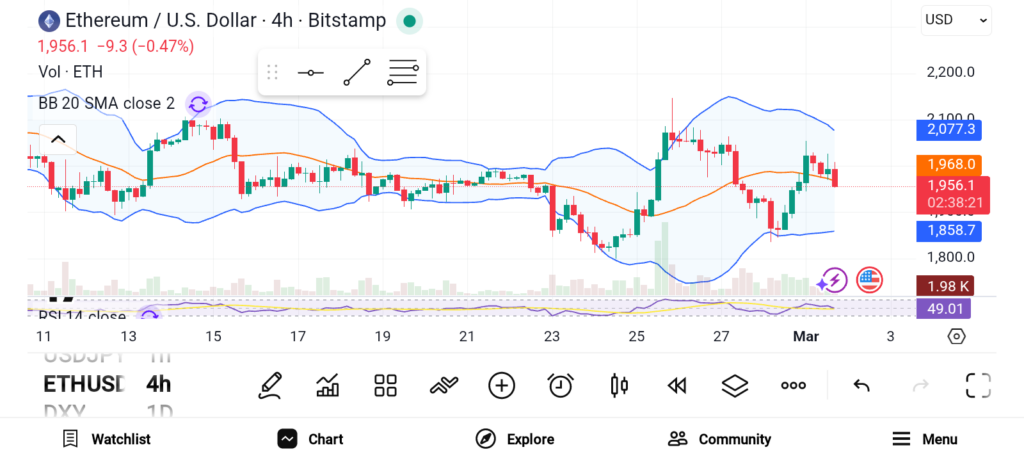Select ETHUSD 4h in the watchlist
Viewport: 1024px width, 461px height.
coord(107,384)
